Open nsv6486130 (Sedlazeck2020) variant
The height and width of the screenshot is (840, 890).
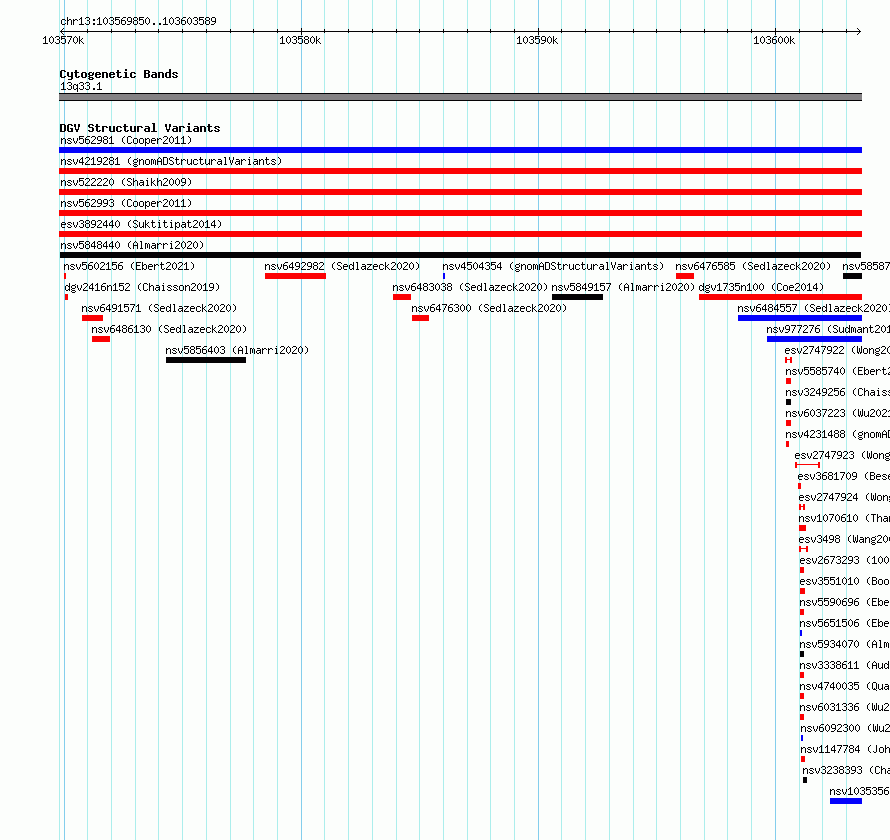pyautogui.click(x=169, y=329)
